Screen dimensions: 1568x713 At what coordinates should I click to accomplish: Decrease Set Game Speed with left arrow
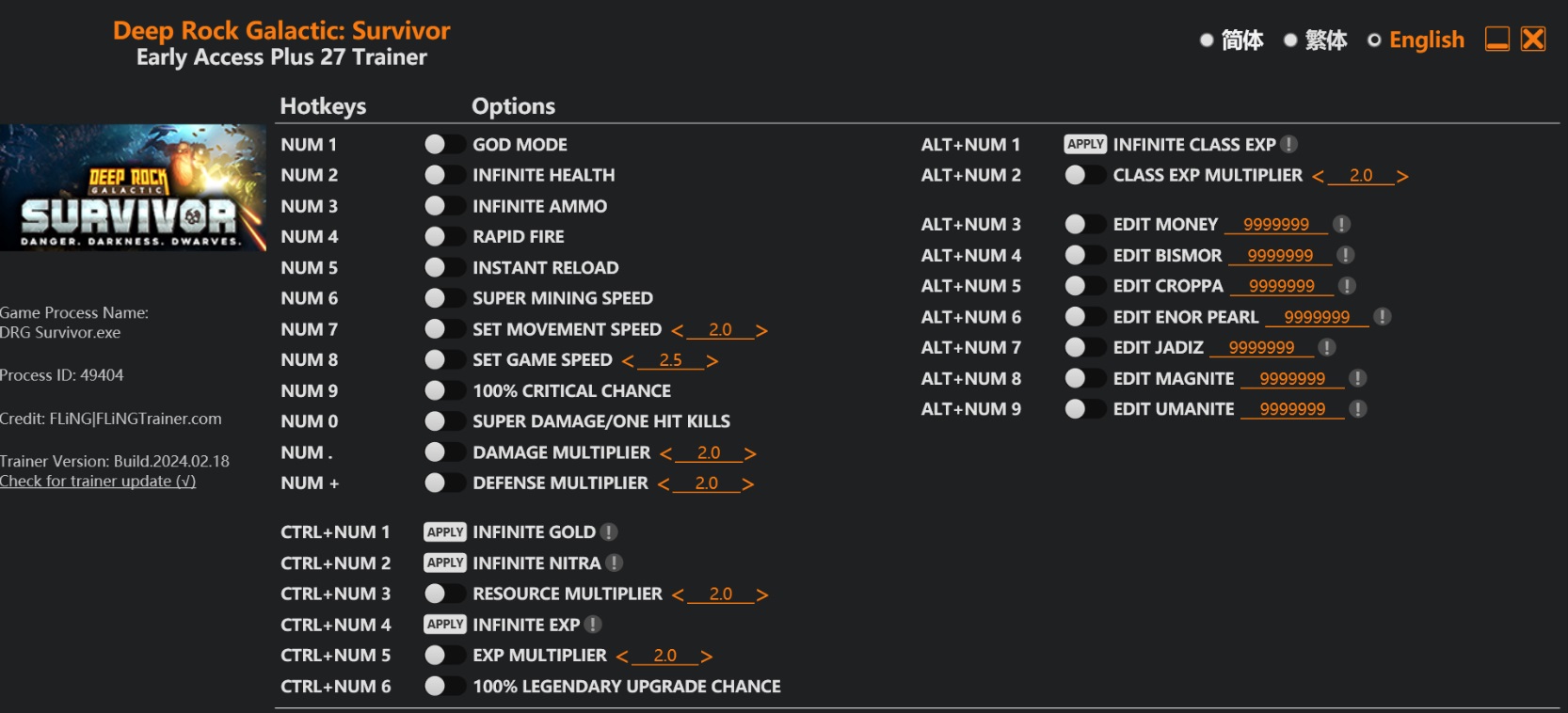point(628,361)
